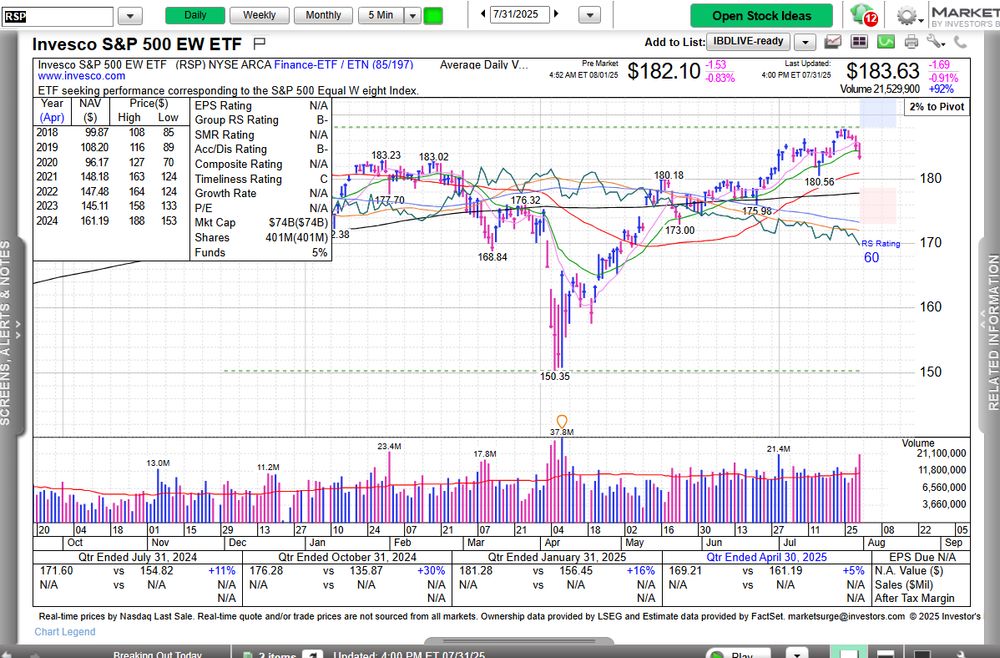Select the $183.63 last price
This screenshot has height=658, width=1000.
pos(883,71)
